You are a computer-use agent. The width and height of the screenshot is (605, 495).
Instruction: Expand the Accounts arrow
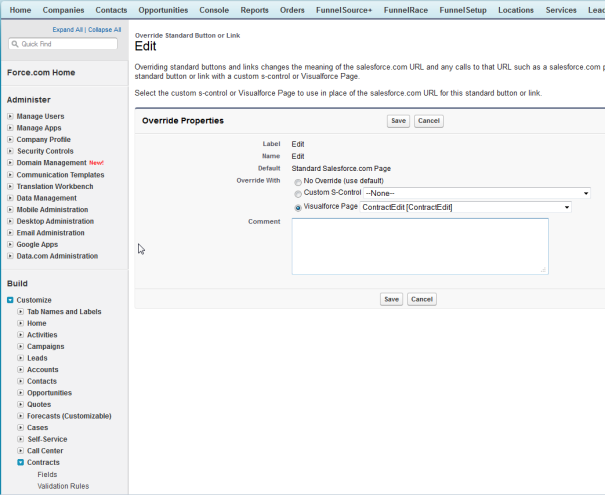(21, 369)
